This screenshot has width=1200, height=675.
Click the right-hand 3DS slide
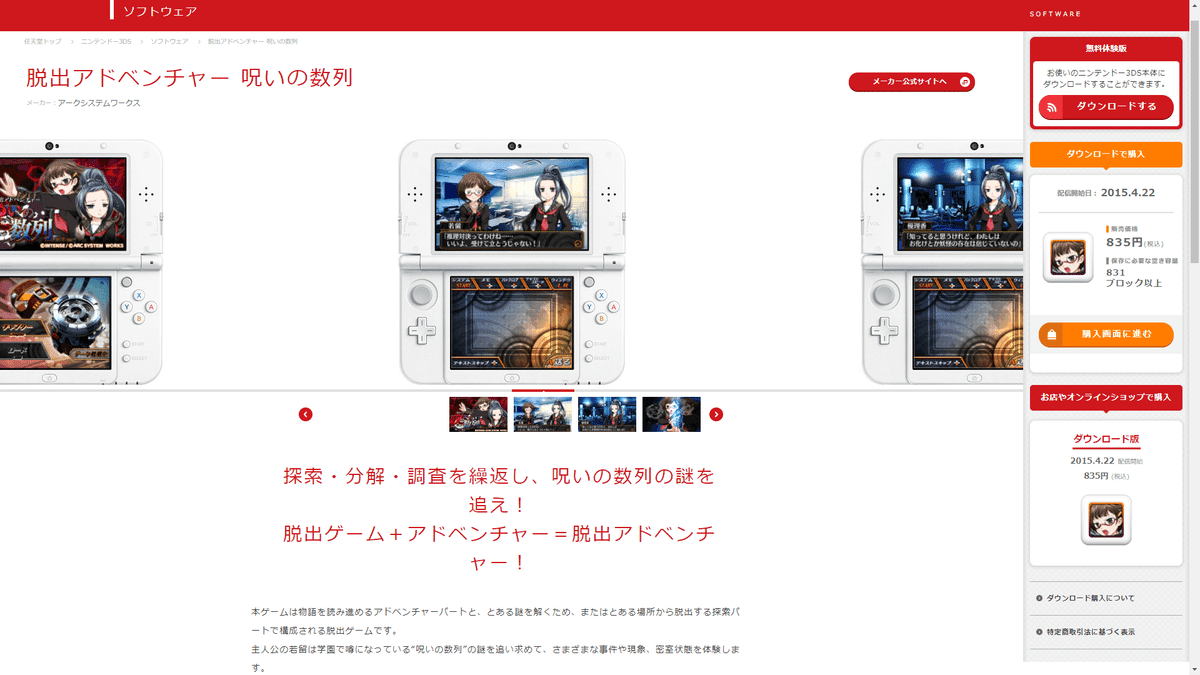click(x=942, y=262)
